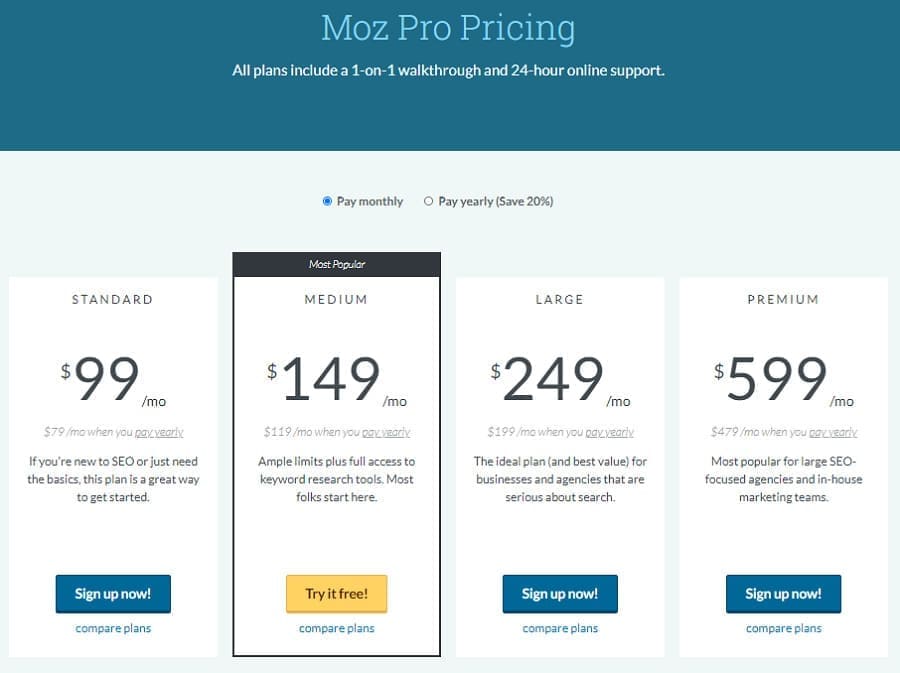The height and width of the screenshot is (673, 900).
Task: Select the Pay monthly radio button
Action: 328,201
